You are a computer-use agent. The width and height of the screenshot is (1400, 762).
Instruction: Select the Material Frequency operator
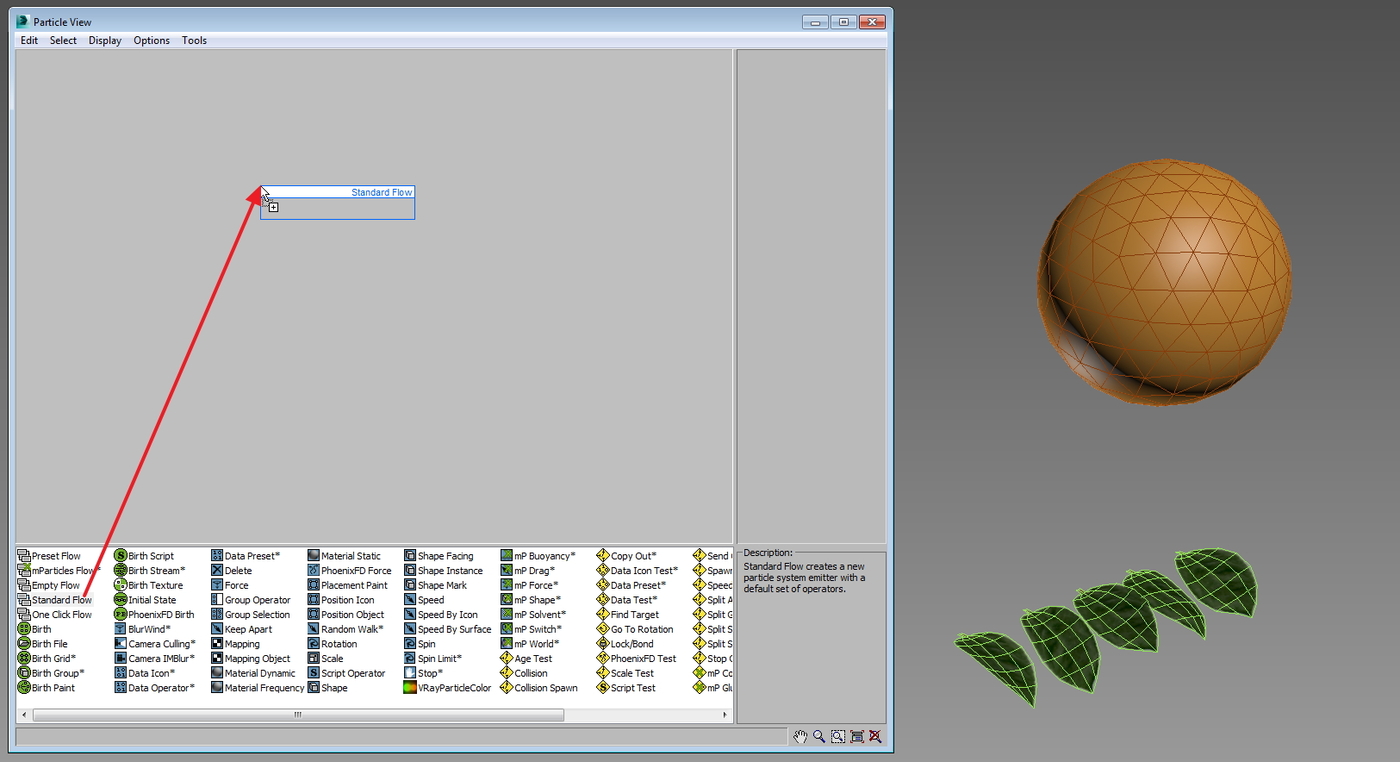click(x=258, y=688)
